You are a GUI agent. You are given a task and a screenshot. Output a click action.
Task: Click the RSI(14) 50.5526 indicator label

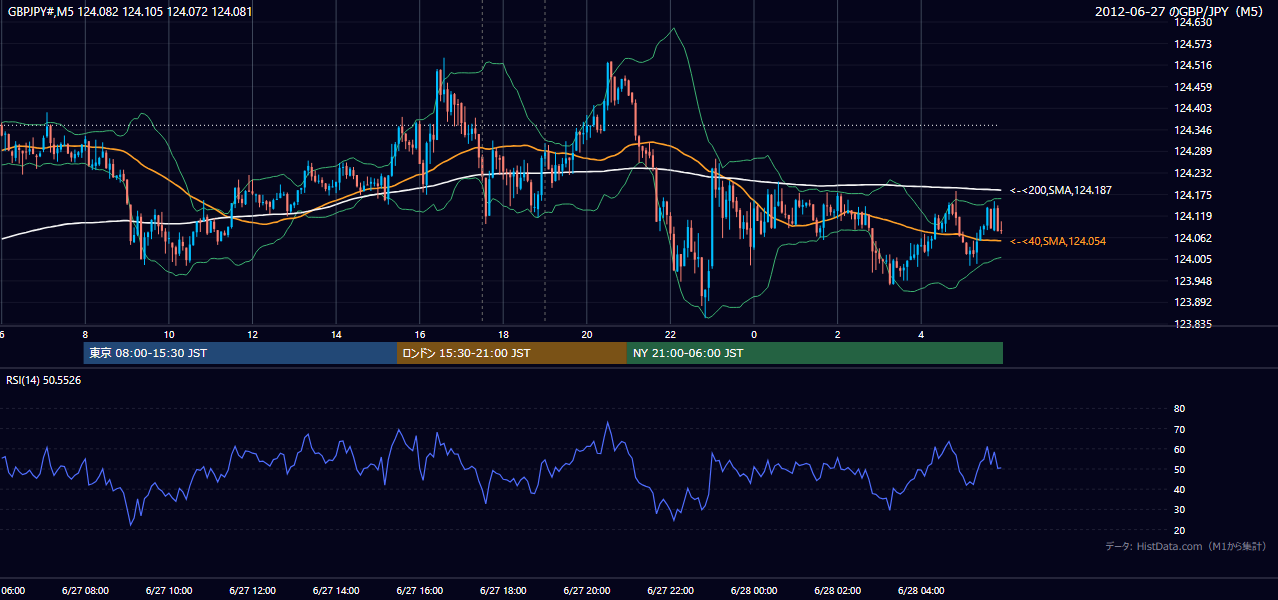pos(44,380)
